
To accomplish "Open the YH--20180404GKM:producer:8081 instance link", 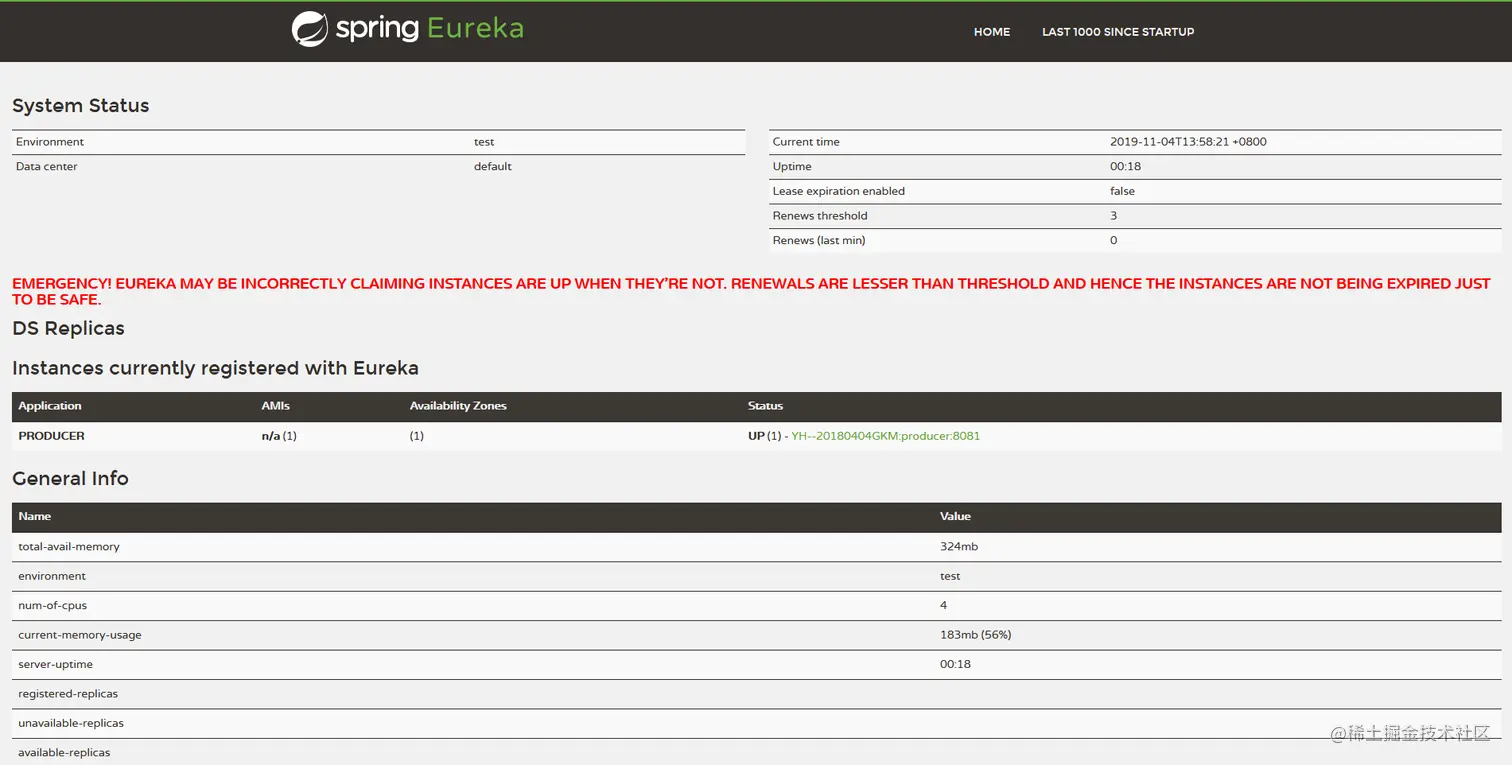I will (x=886, y=436).
